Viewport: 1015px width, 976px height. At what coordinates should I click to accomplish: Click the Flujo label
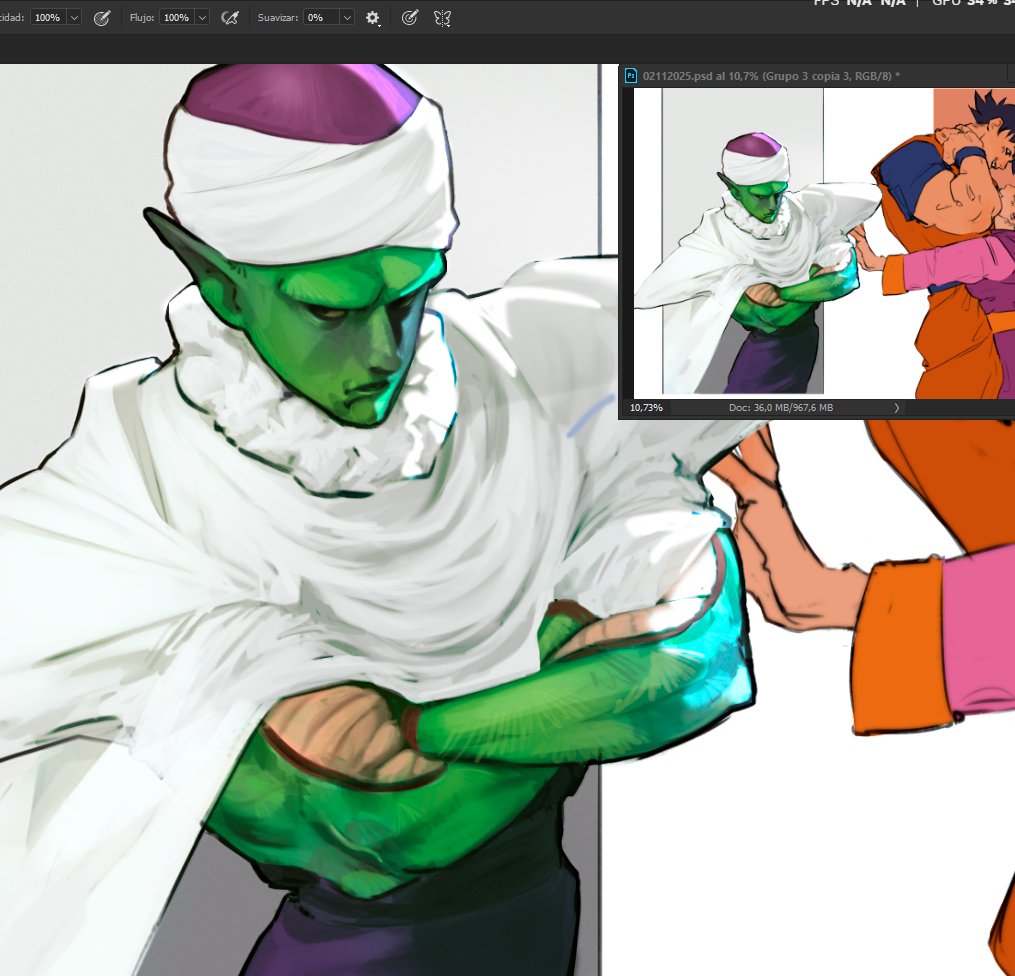pyautogui.click(x=142, y=18)
